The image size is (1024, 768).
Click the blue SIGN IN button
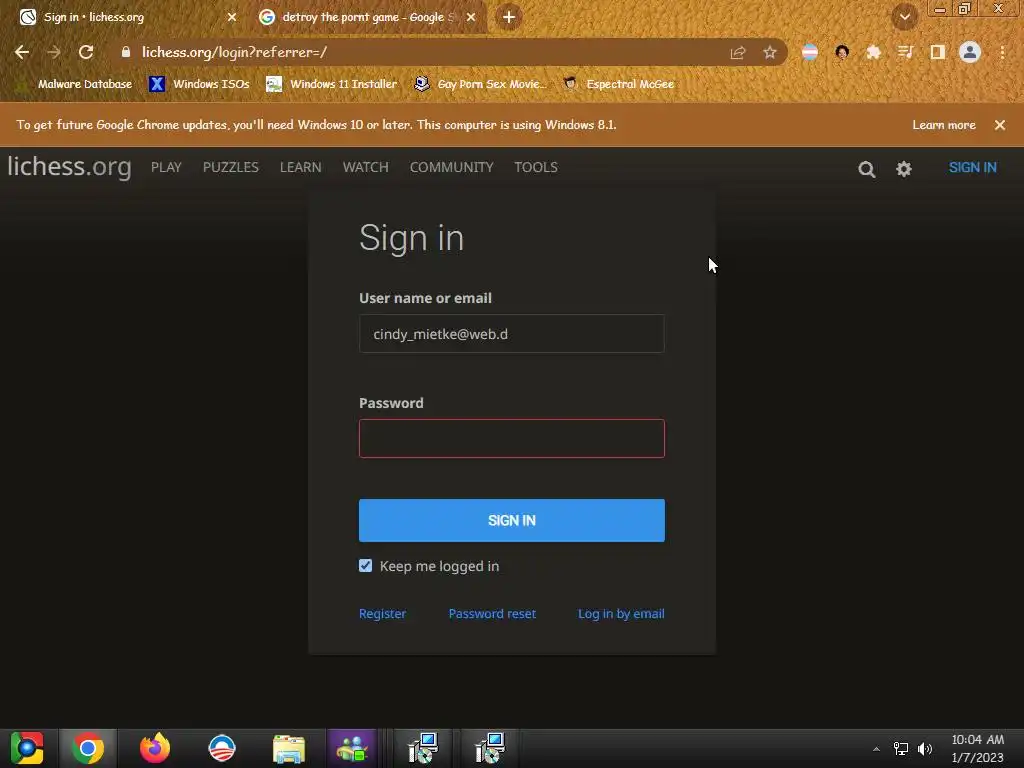tap(512, 520)
